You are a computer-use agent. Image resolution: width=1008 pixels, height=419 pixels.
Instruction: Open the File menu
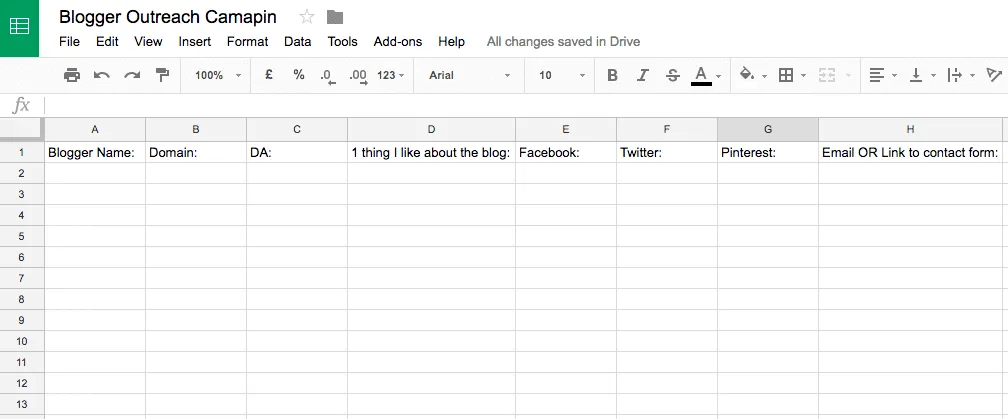69,42
